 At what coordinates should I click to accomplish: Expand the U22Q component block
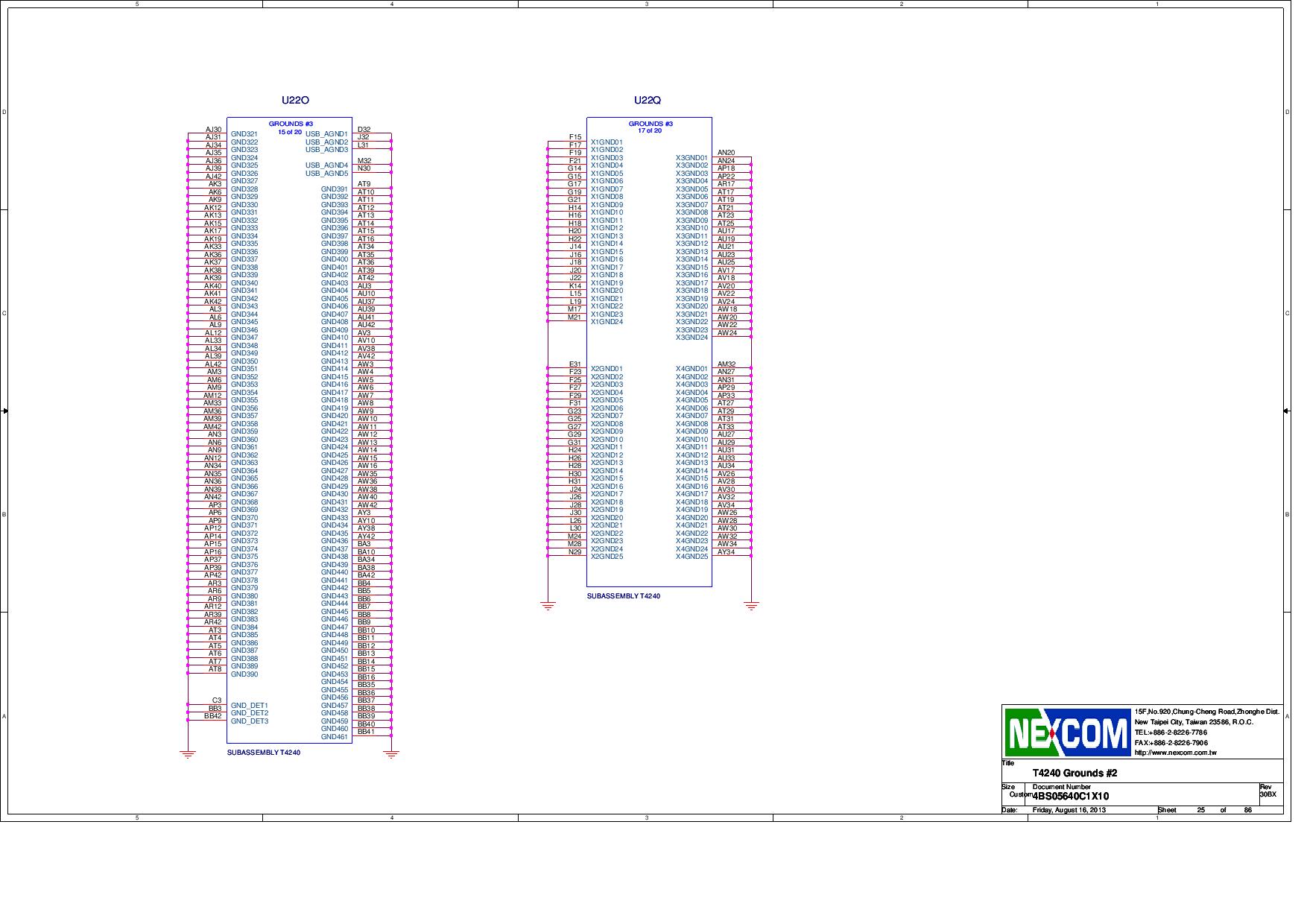click(648, 350)
